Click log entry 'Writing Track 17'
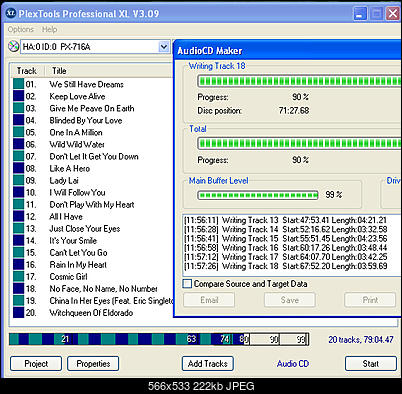Image resolution: width=402 pixels, height=394 pixels. [285, 257]
